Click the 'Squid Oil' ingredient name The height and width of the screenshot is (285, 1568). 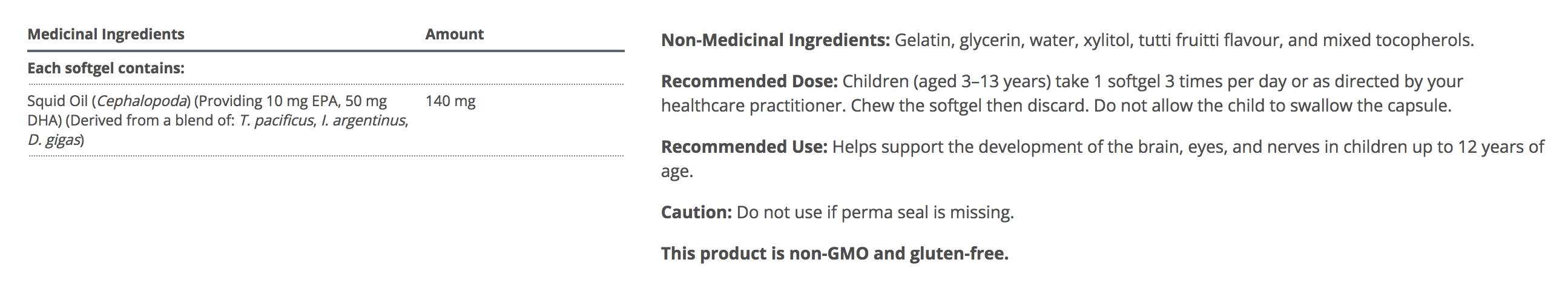tap(58, 101)
